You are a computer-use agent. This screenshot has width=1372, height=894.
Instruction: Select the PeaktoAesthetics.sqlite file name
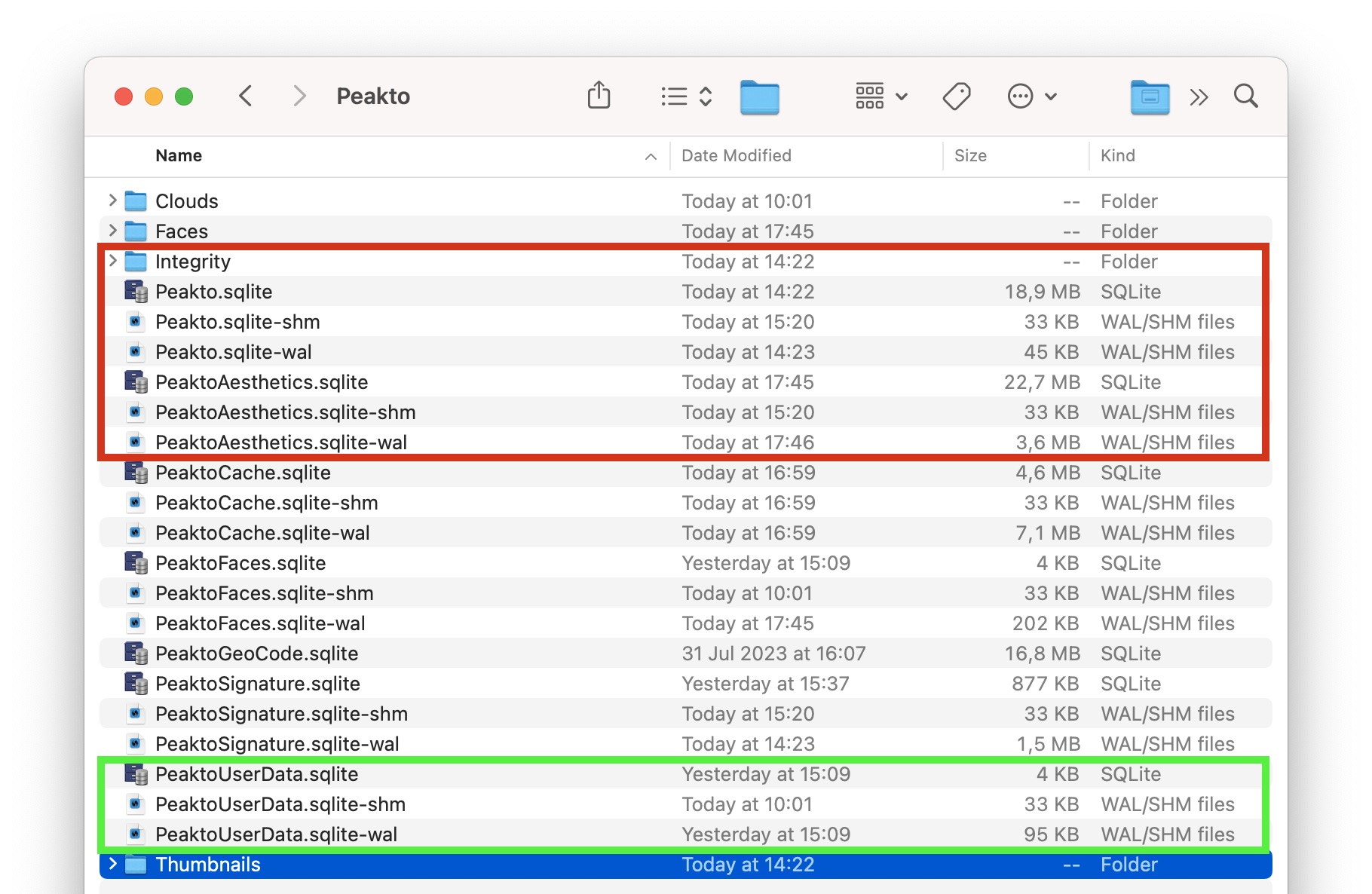click(262, 382)
